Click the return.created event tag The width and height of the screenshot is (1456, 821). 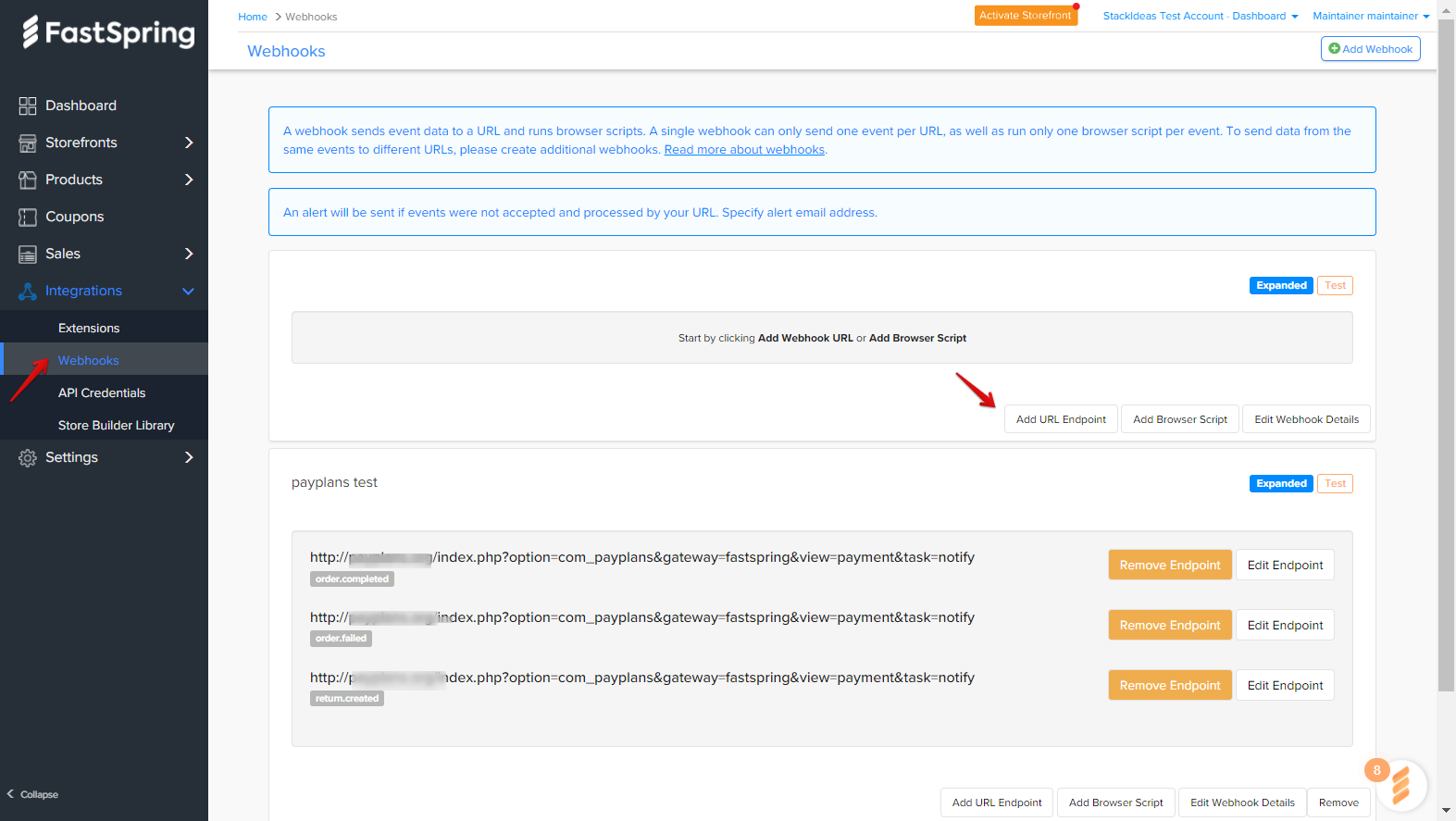(347, 698)
